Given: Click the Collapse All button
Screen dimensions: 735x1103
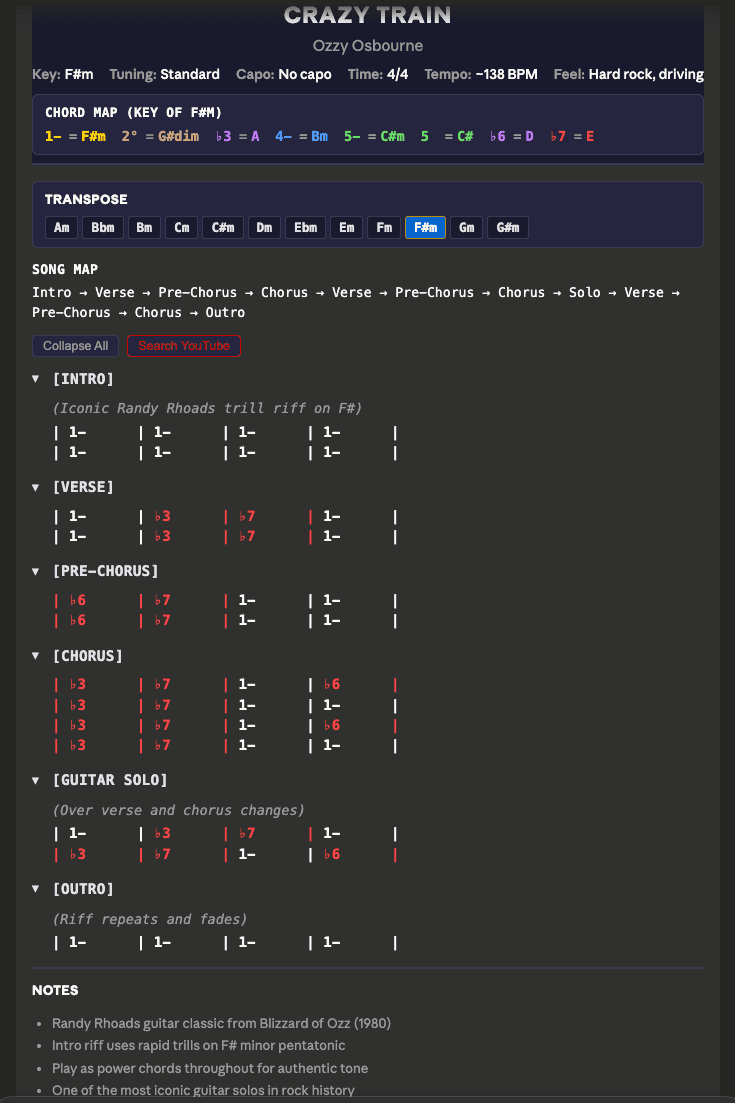Looking at the screenshot, I should point(75,345).
